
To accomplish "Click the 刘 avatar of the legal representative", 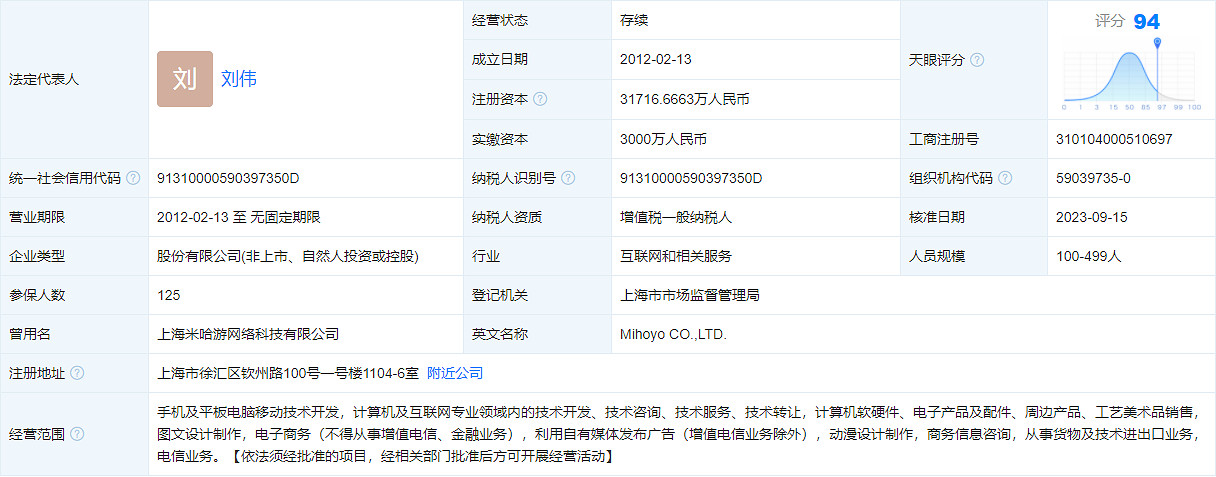I will 185,79.
